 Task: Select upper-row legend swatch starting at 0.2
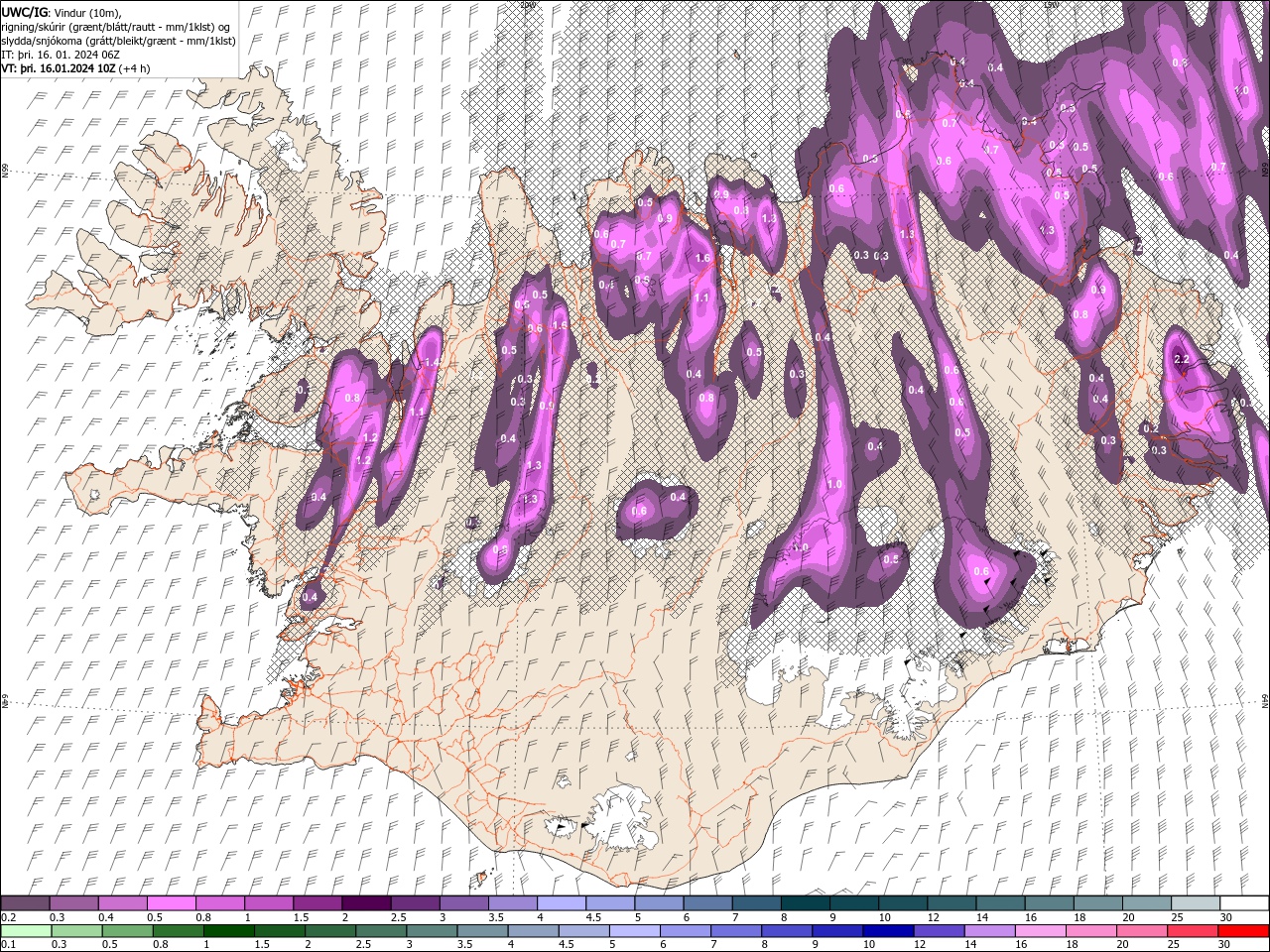click(x=25, y=903)
